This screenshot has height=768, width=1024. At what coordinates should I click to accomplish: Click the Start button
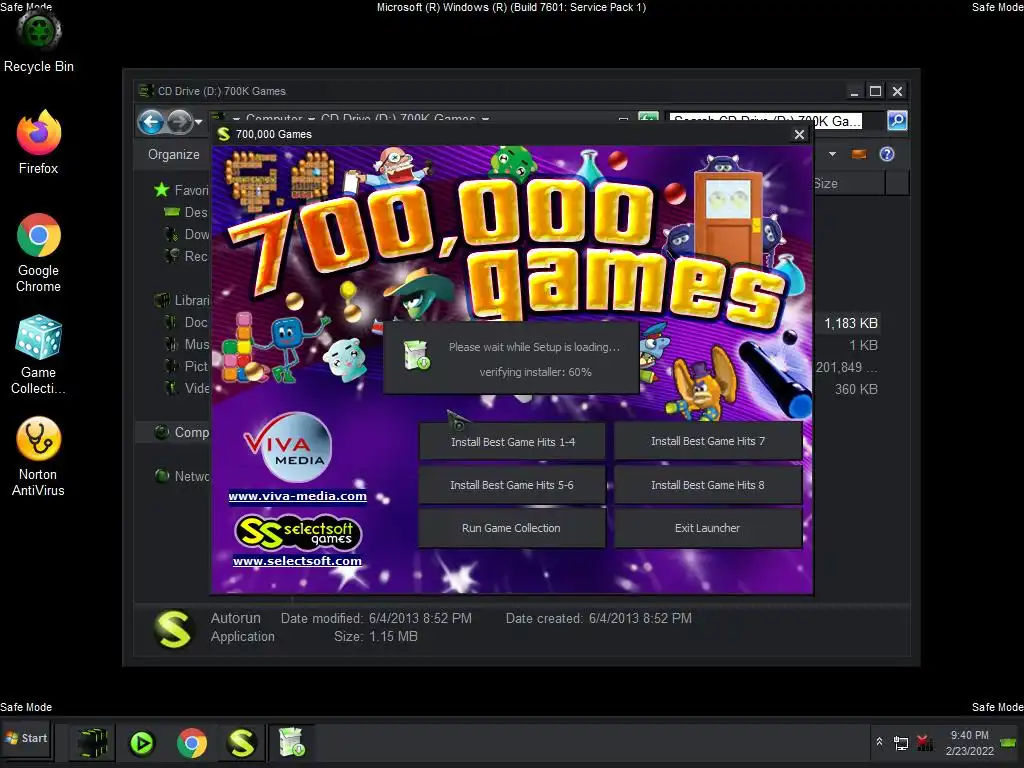[x=26, y=738]
